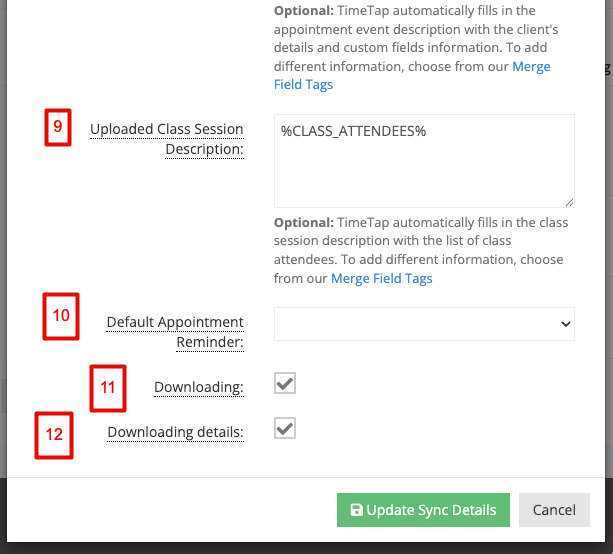Click the Downloading details field label

[x=176, y=432]
